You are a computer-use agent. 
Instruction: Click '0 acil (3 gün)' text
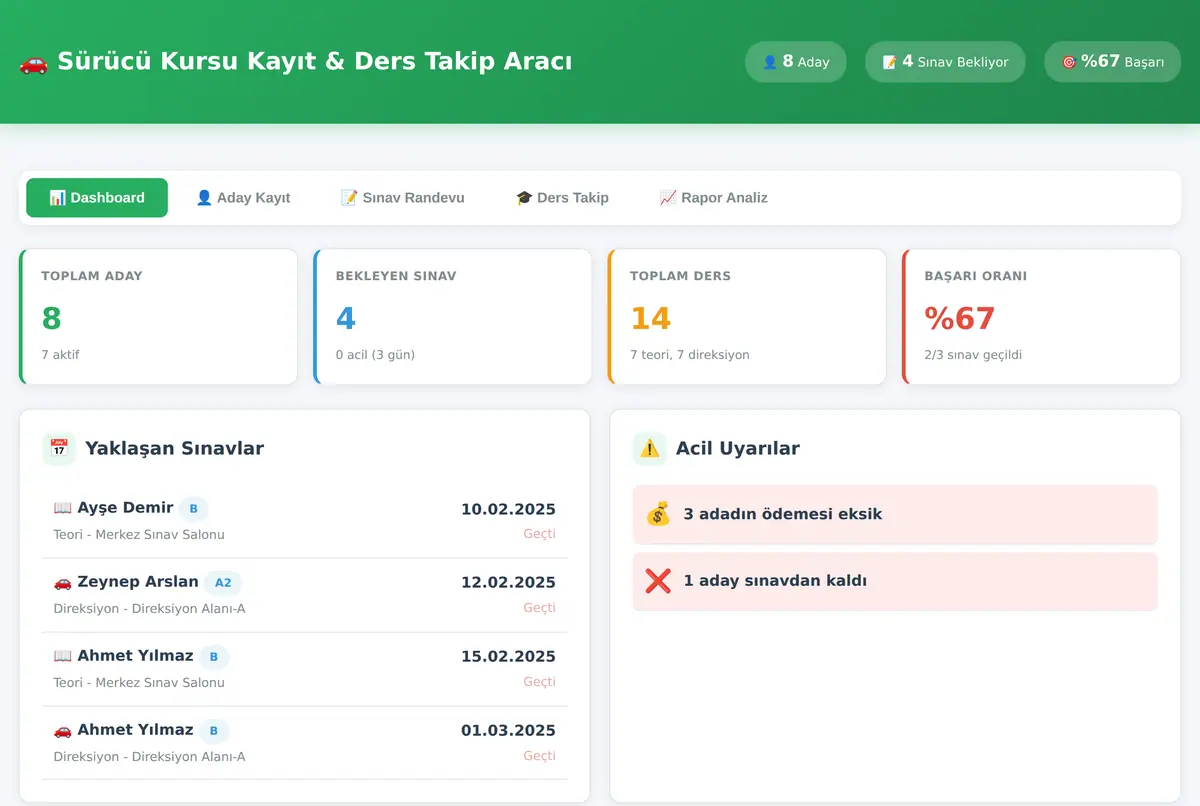coord(375,355)
